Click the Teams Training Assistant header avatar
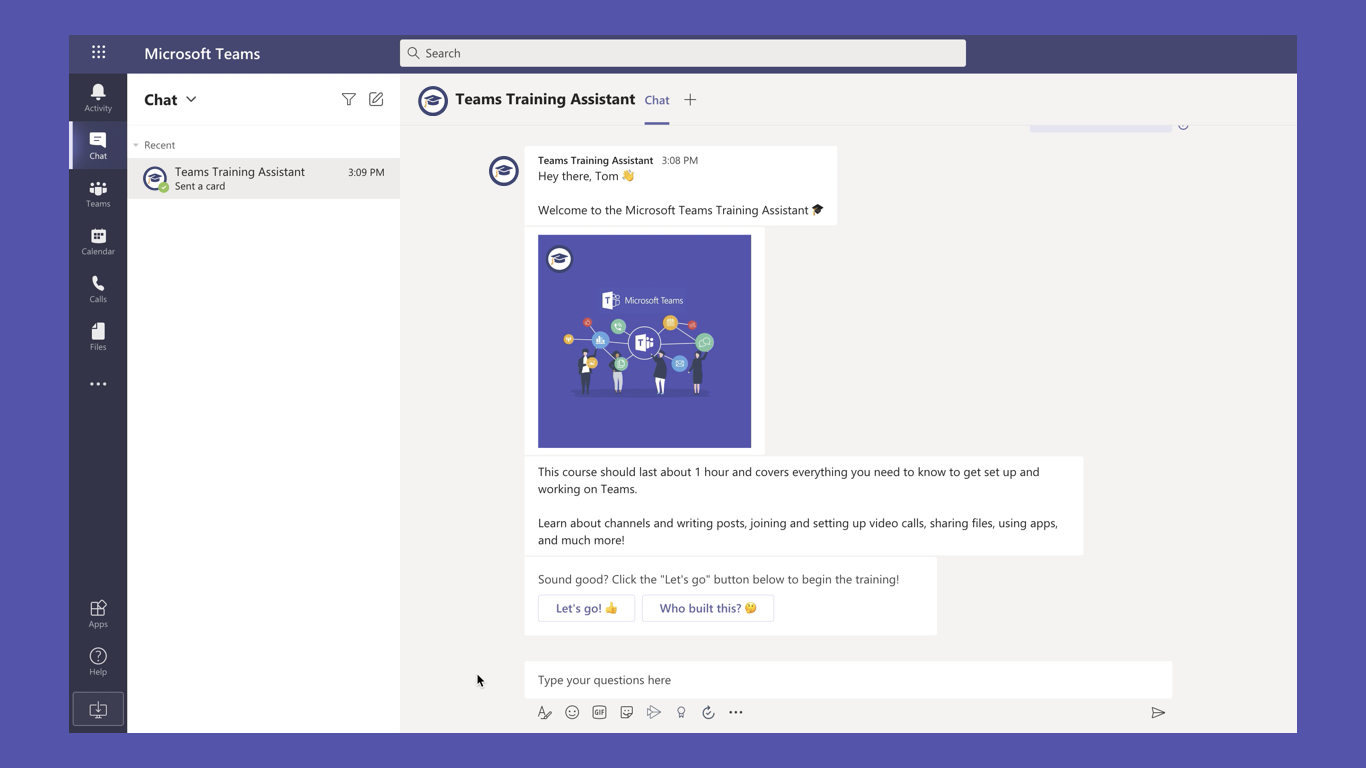The image size is (1366, 768). coord(433,100)
